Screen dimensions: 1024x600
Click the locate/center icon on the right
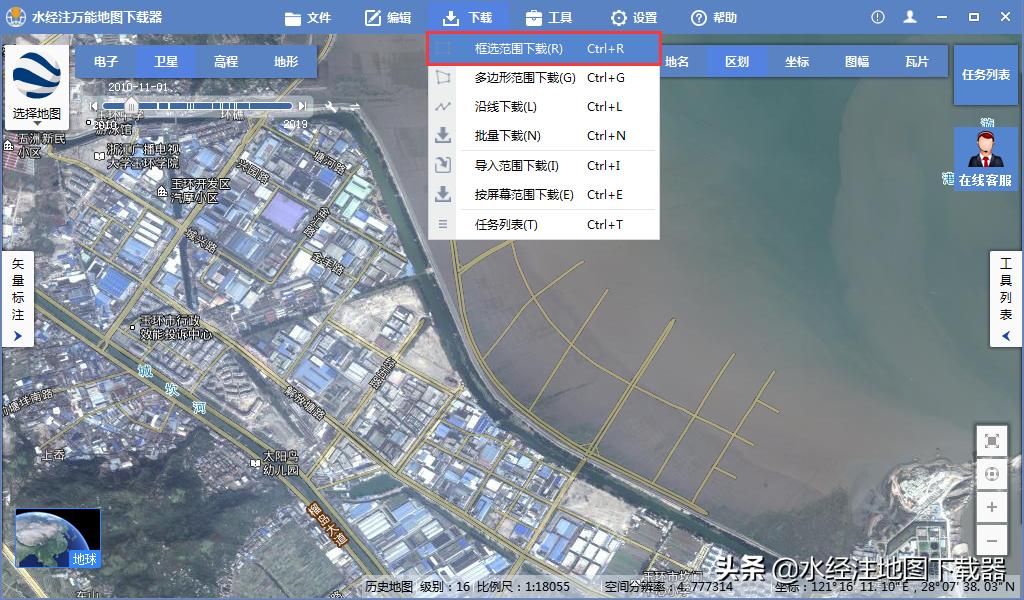[991, 474]
